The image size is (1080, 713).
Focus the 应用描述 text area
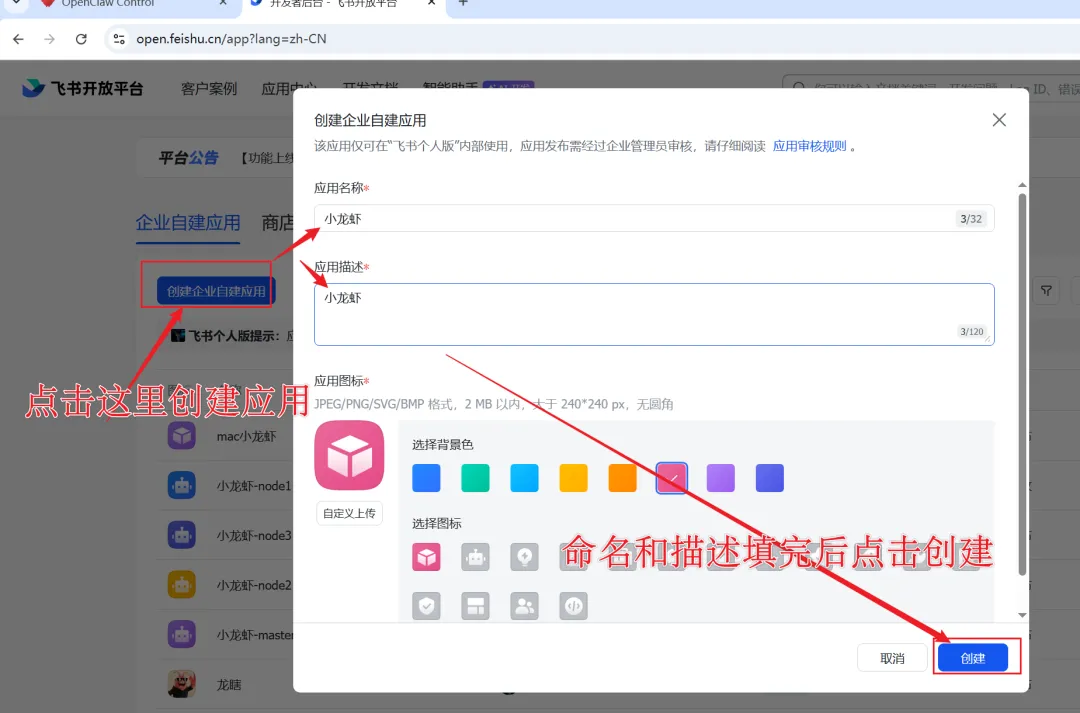coord(654,314)
